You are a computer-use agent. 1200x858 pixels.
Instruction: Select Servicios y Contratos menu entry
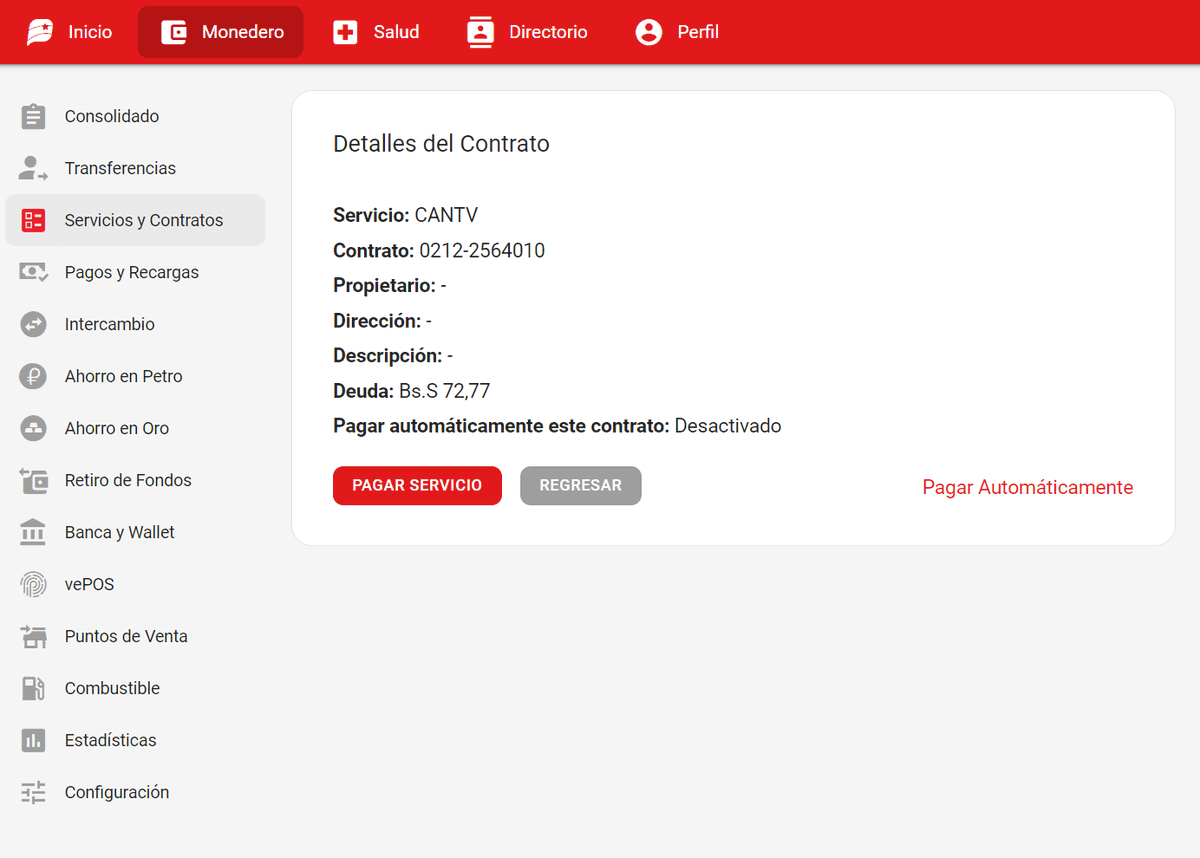click(135, 220)
